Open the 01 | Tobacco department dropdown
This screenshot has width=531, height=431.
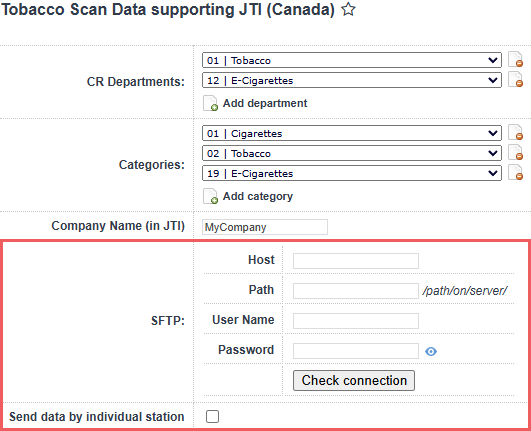pos(352,60)
